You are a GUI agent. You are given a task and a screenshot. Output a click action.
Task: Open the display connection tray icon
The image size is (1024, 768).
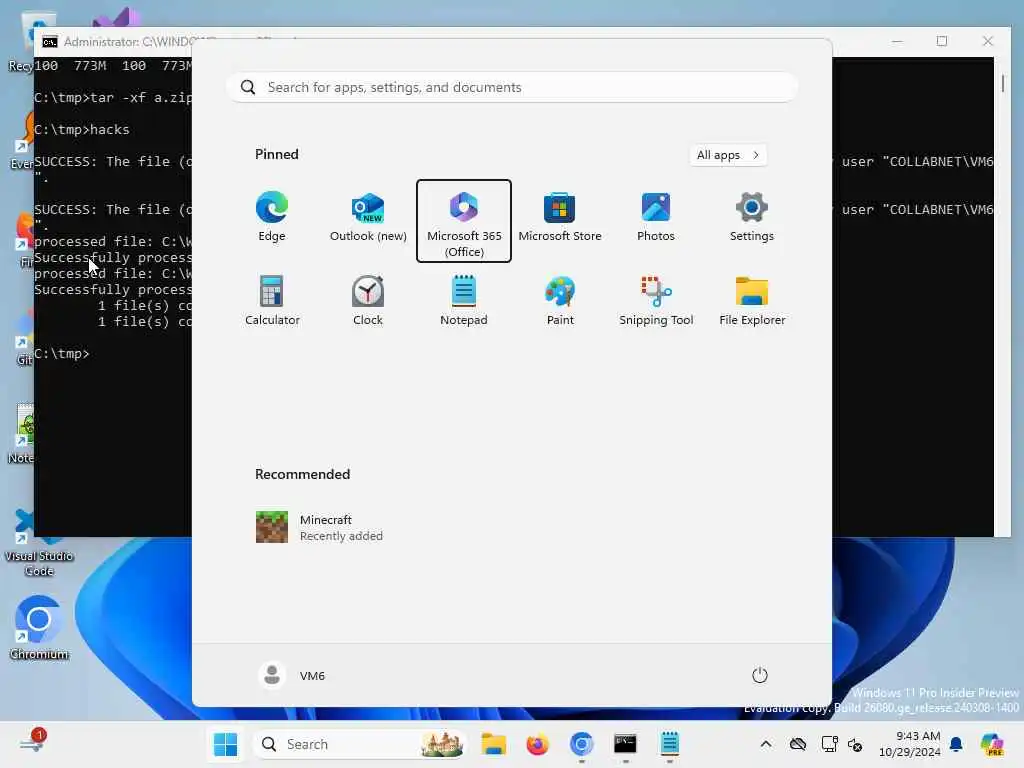coord(829,744)
